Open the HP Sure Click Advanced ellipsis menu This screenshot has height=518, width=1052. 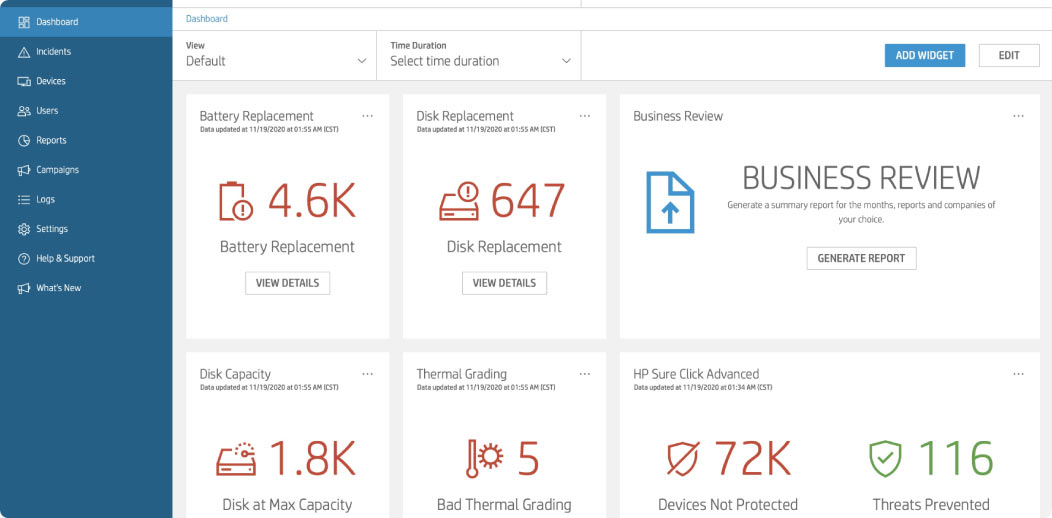tap(1018, 374)
